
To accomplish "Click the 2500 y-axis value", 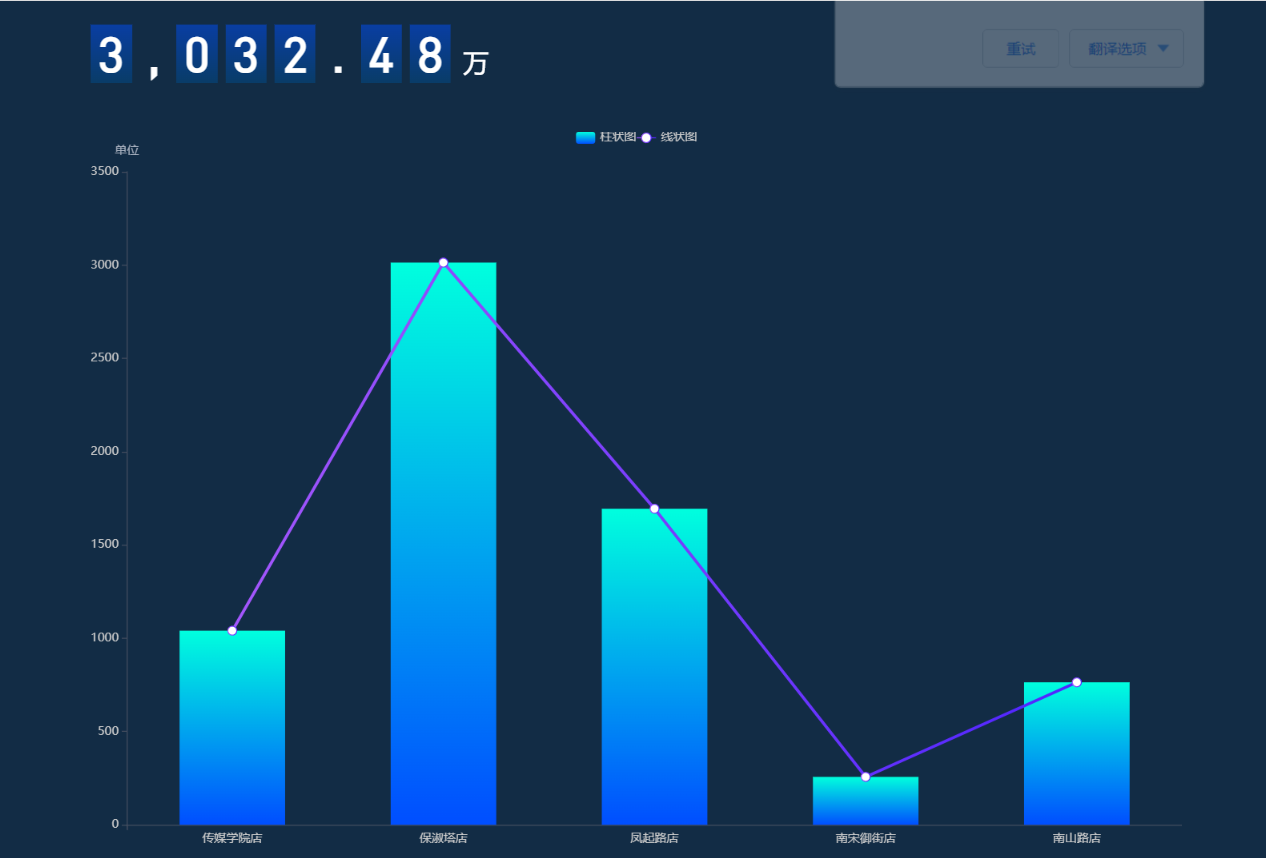I will (106, 358).
